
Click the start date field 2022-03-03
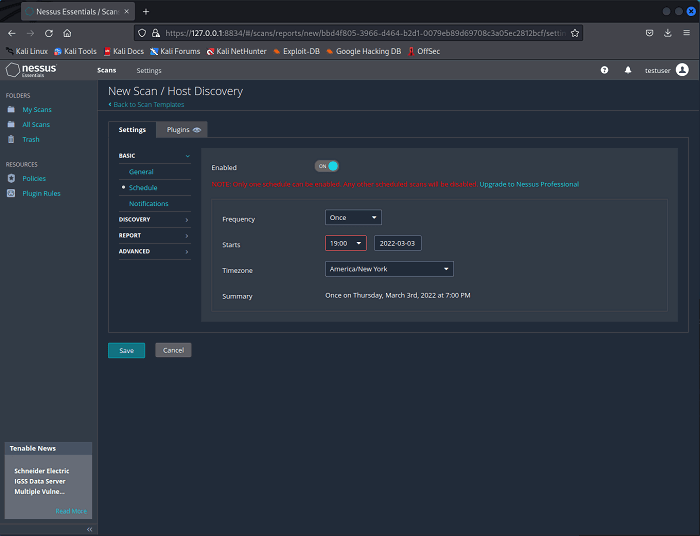(x=397, y=243)
